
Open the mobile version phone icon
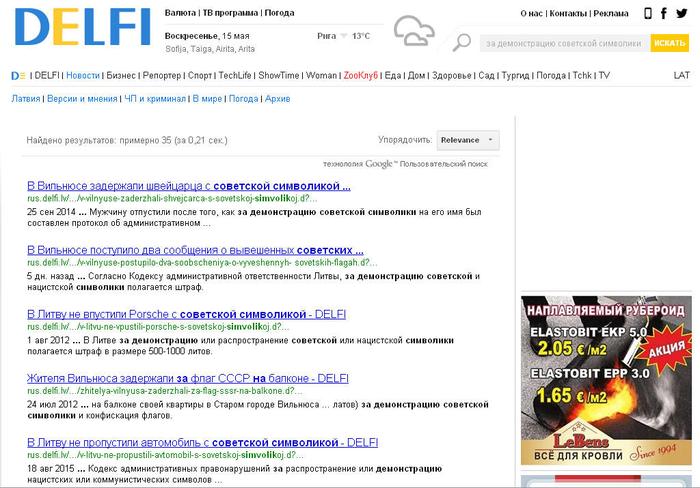pos(649,13)
